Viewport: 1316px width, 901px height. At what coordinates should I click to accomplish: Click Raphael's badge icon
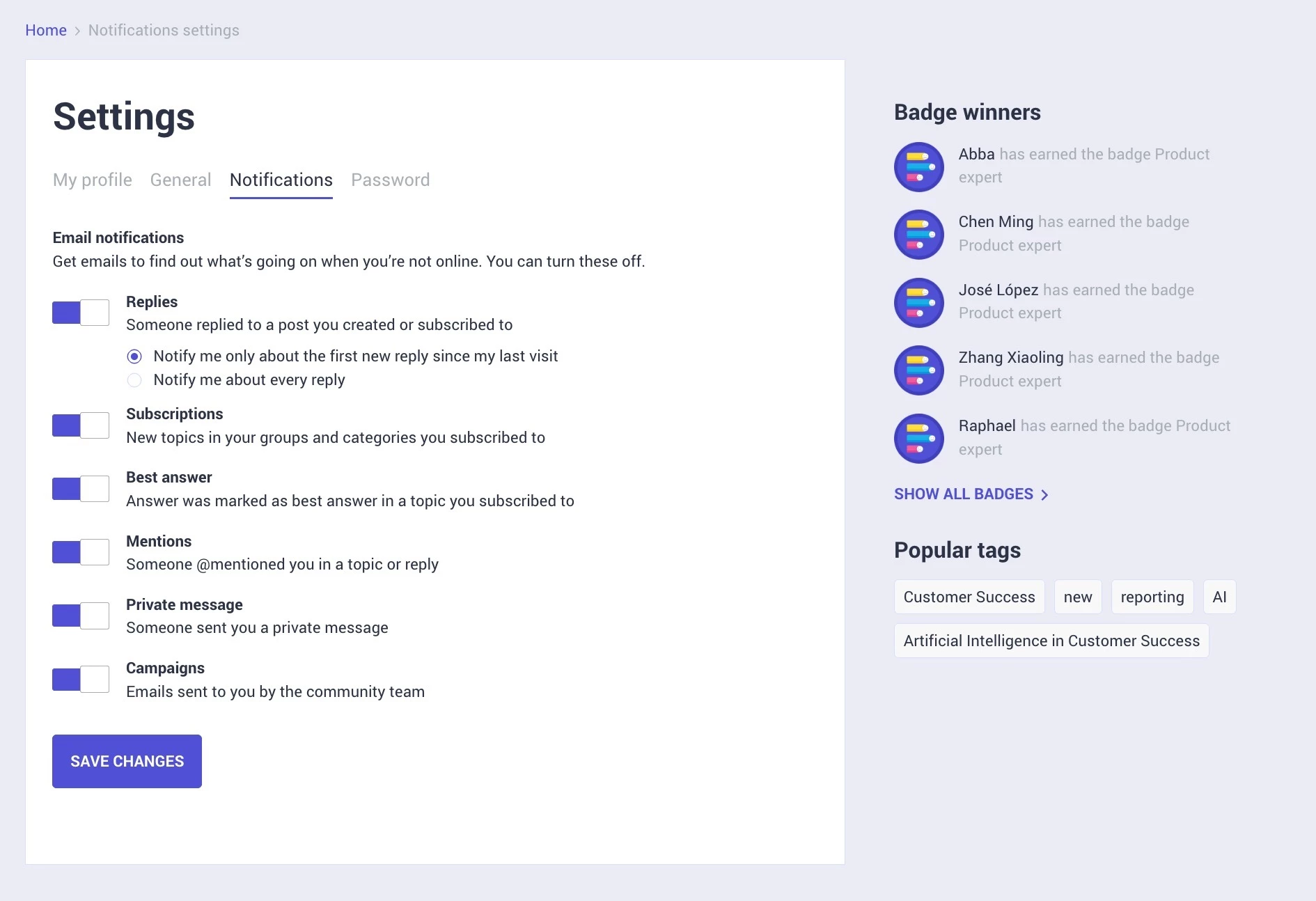(918, 439)
